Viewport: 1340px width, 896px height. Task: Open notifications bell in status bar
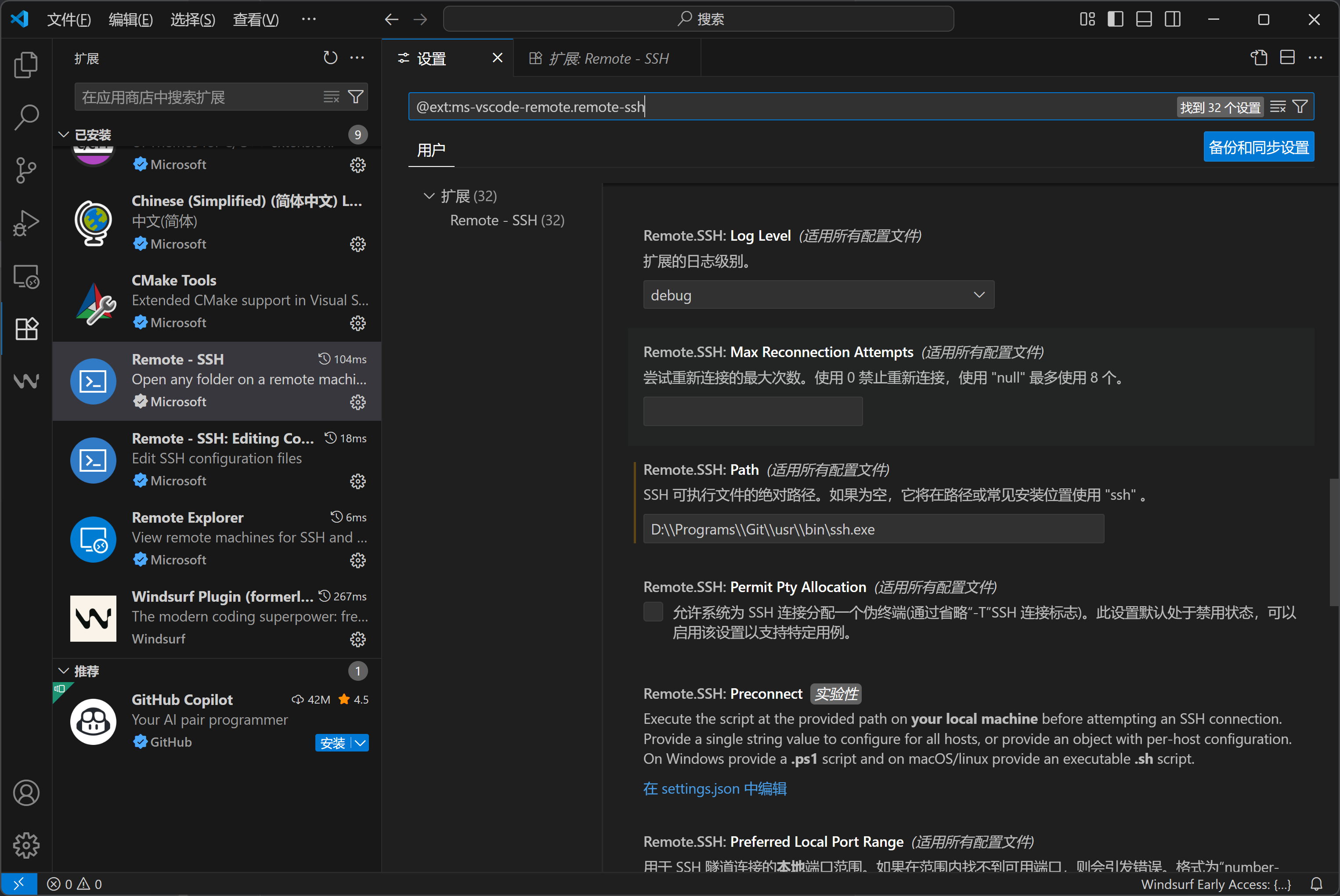click(x=1317, y=883)
